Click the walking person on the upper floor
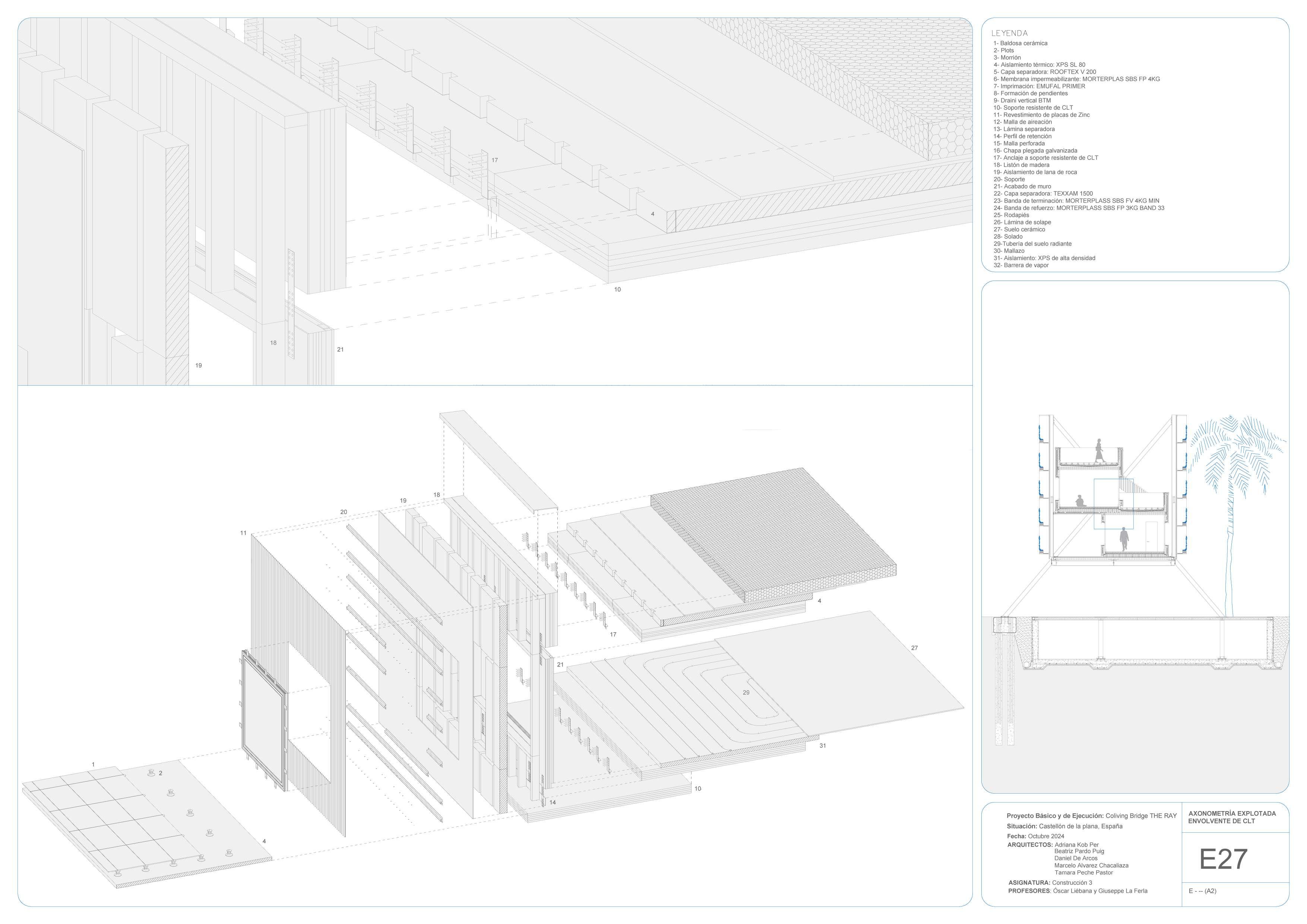Screen dimensions: 1307x924 pyautogui.click(x=1099, y=450)
